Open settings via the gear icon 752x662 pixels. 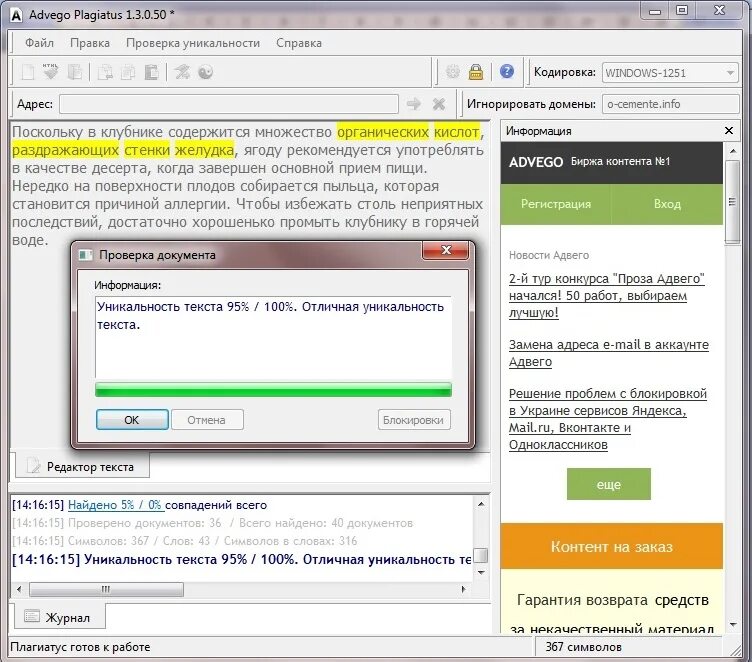point(453,72)
